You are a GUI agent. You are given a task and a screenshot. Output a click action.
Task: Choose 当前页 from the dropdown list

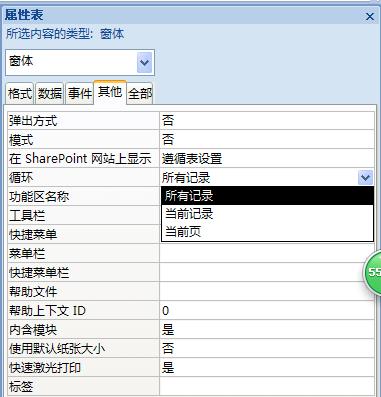pos(267,231)
